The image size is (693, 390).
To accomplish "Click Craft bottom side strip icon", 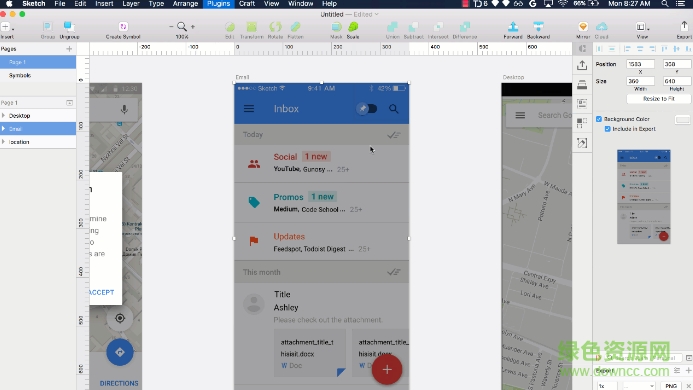I will [x=582, y=143].
